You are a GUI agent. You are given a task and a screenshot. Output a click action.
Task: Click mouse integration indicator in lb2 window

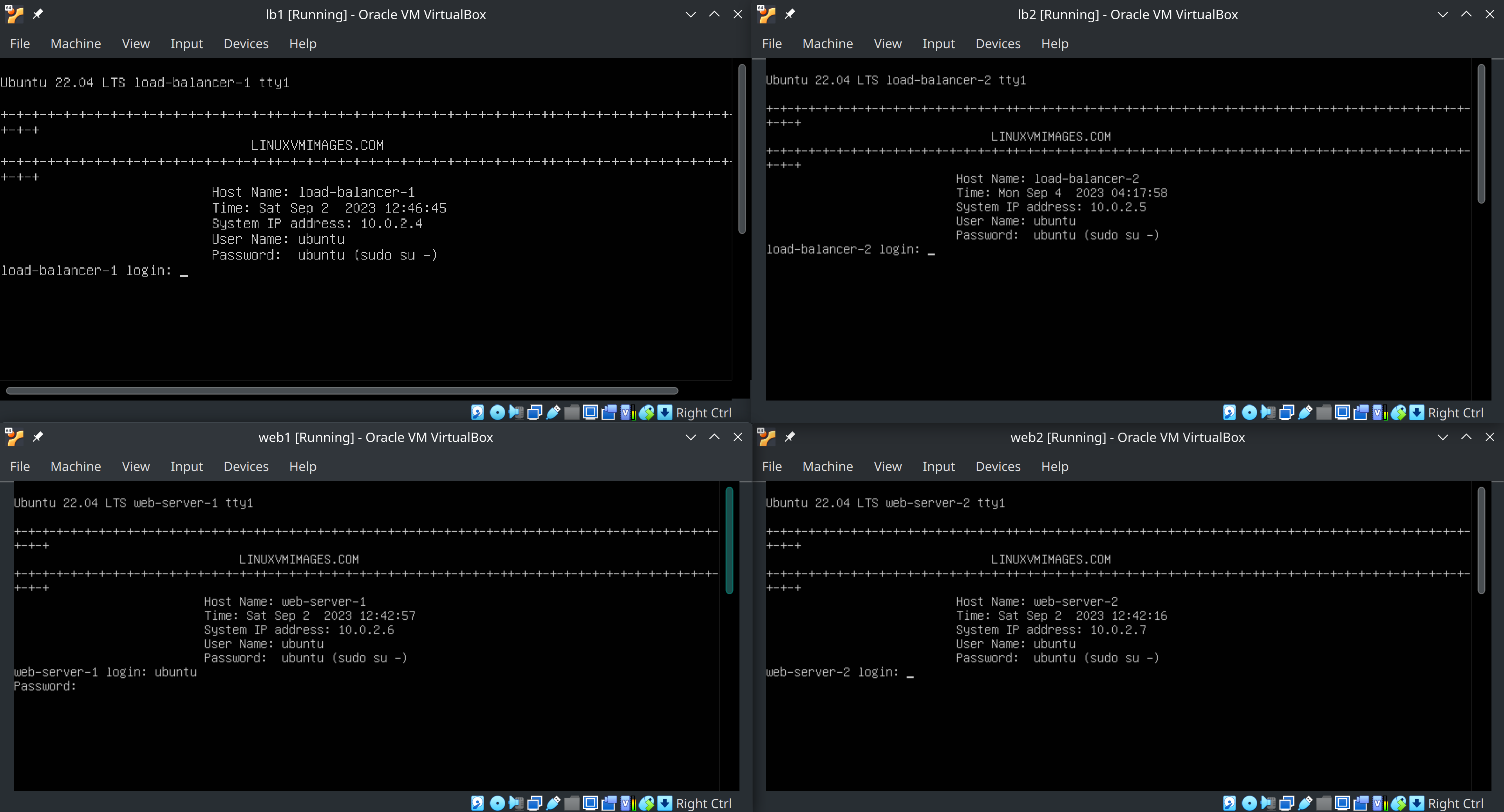pyautogui.click(x=1398, y=413)
